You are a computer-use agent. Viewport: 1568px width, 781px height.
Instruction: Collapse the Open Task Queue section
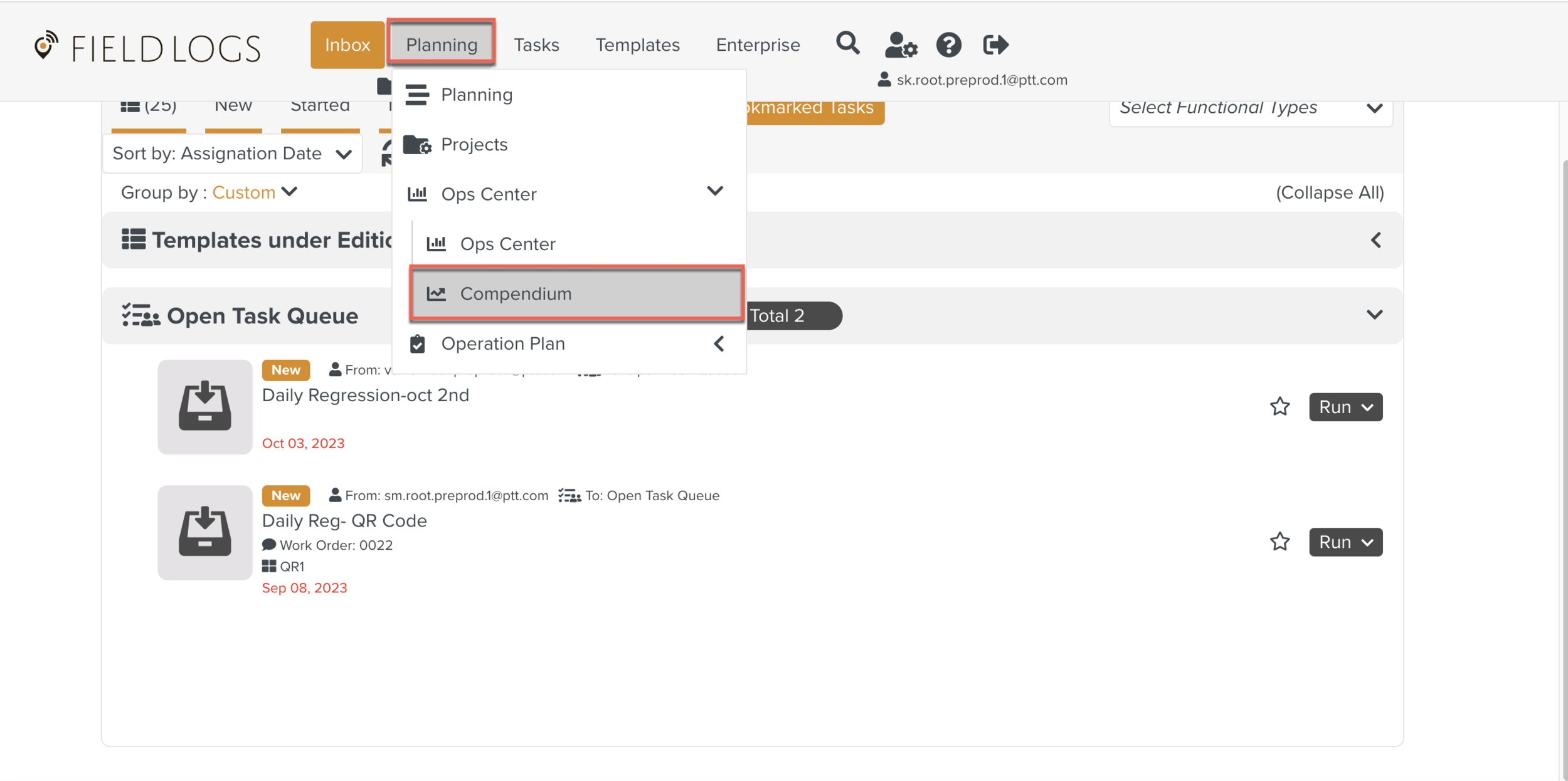point(1374,315)
